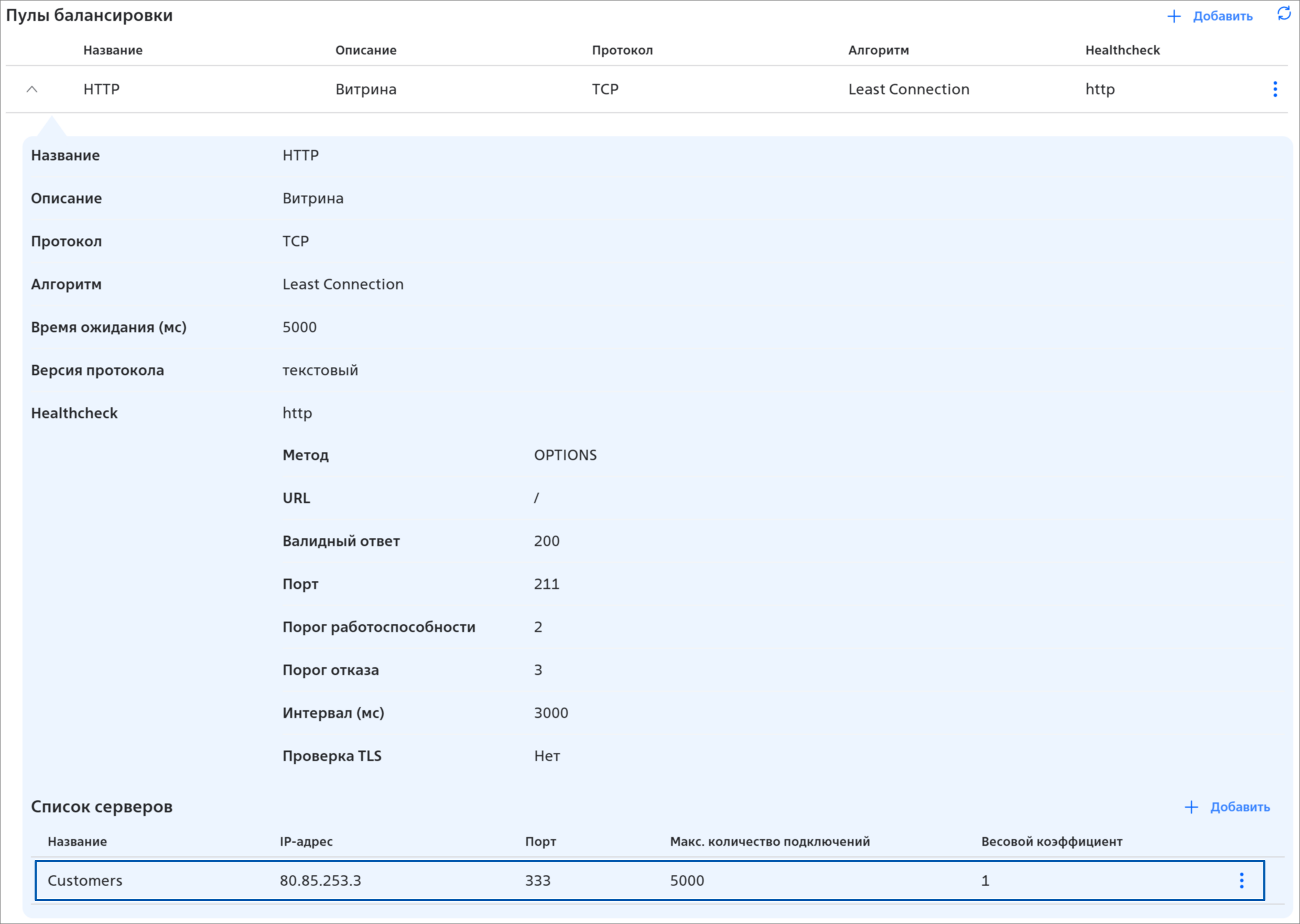
Task: Click Алгоритм label in details panel
Action: tap(67, 284)
